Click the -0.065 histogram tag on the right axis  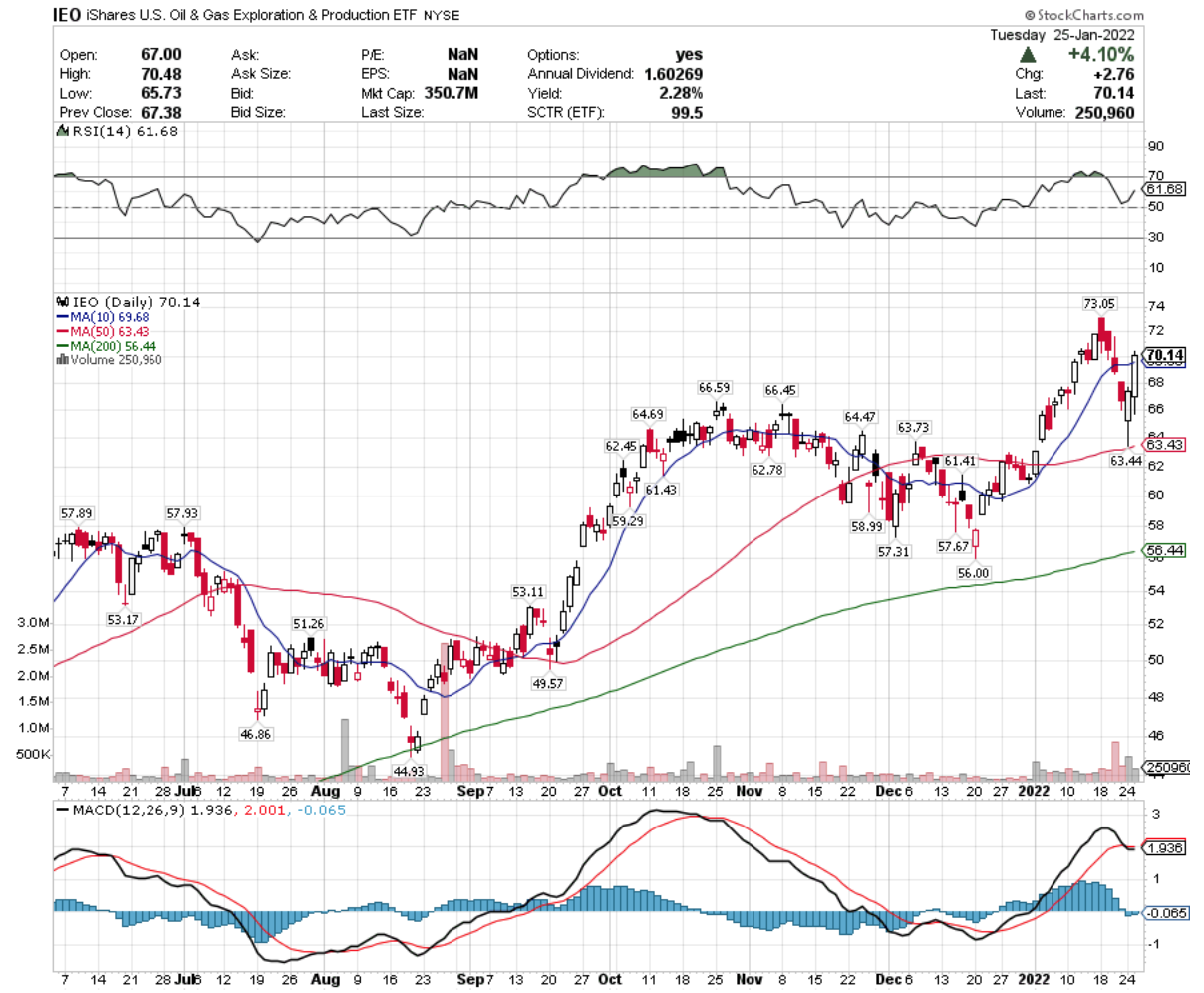point(1165,912)
